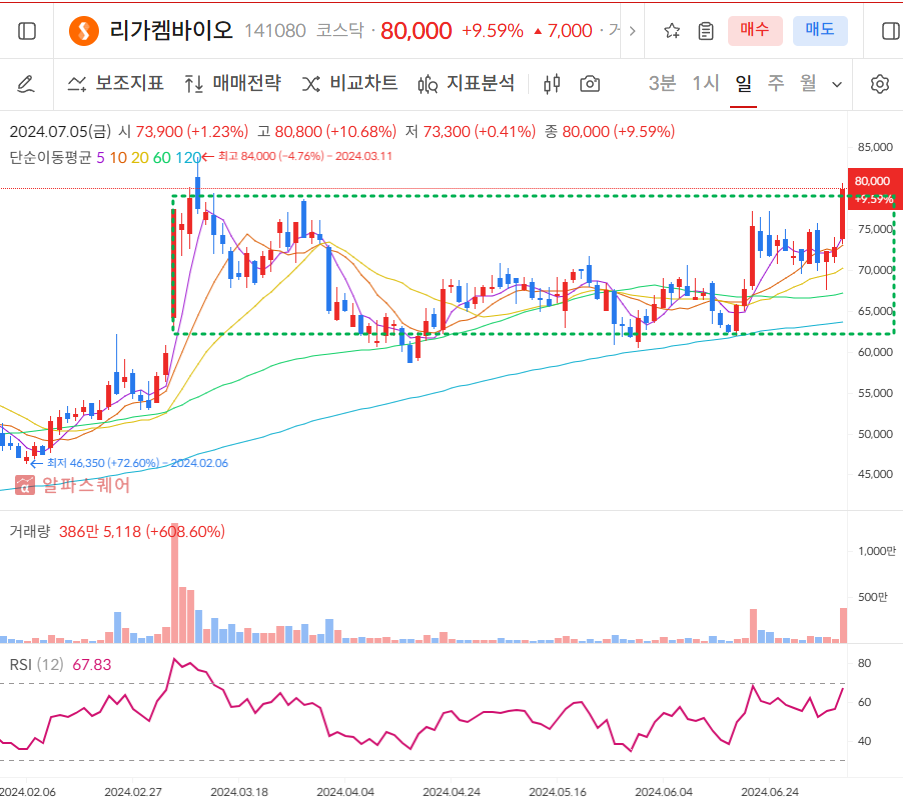Click the 매수 buy button
Screen dimensions: 903x803
pos(755,31)
